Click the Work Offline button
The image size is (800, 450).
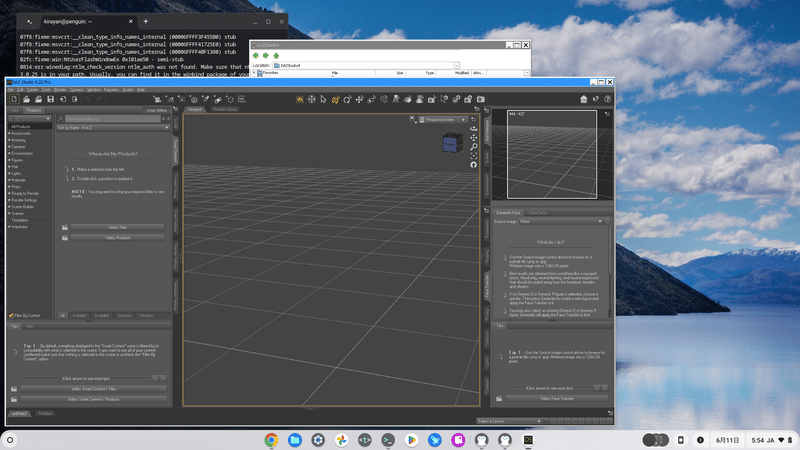[x=157, y=110]
